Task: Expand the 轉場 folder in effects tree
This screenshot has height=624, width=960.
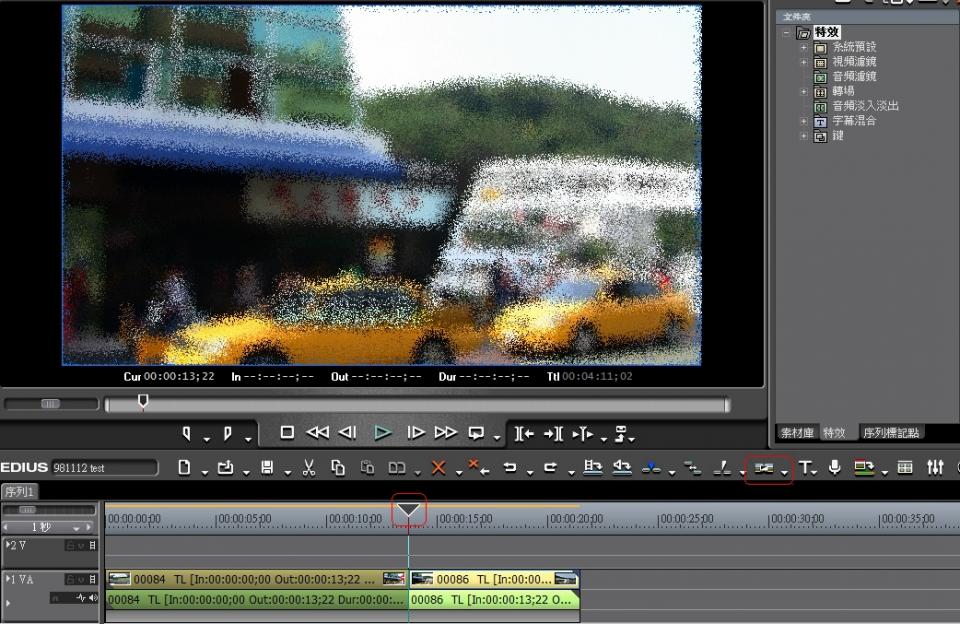Action: click(x=803, y=91)
